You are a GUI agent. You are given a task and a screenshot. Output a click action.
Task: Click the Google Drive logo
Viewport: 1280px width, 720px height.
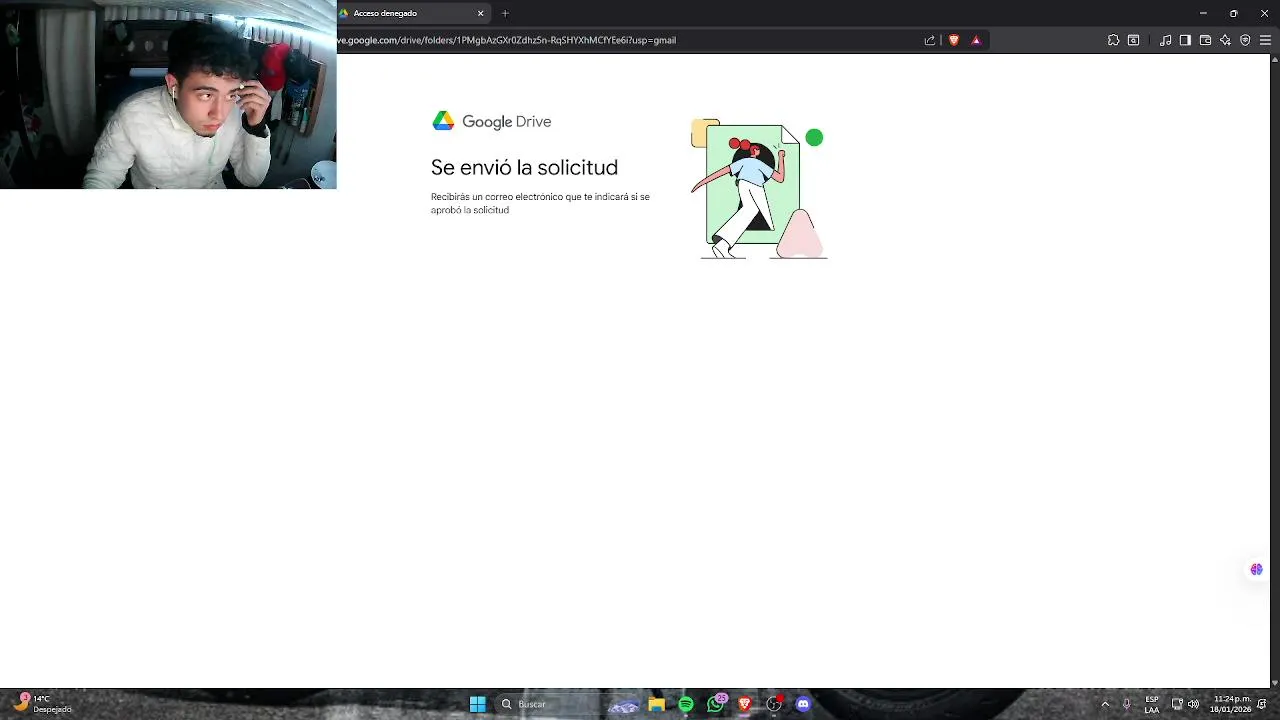491,121
